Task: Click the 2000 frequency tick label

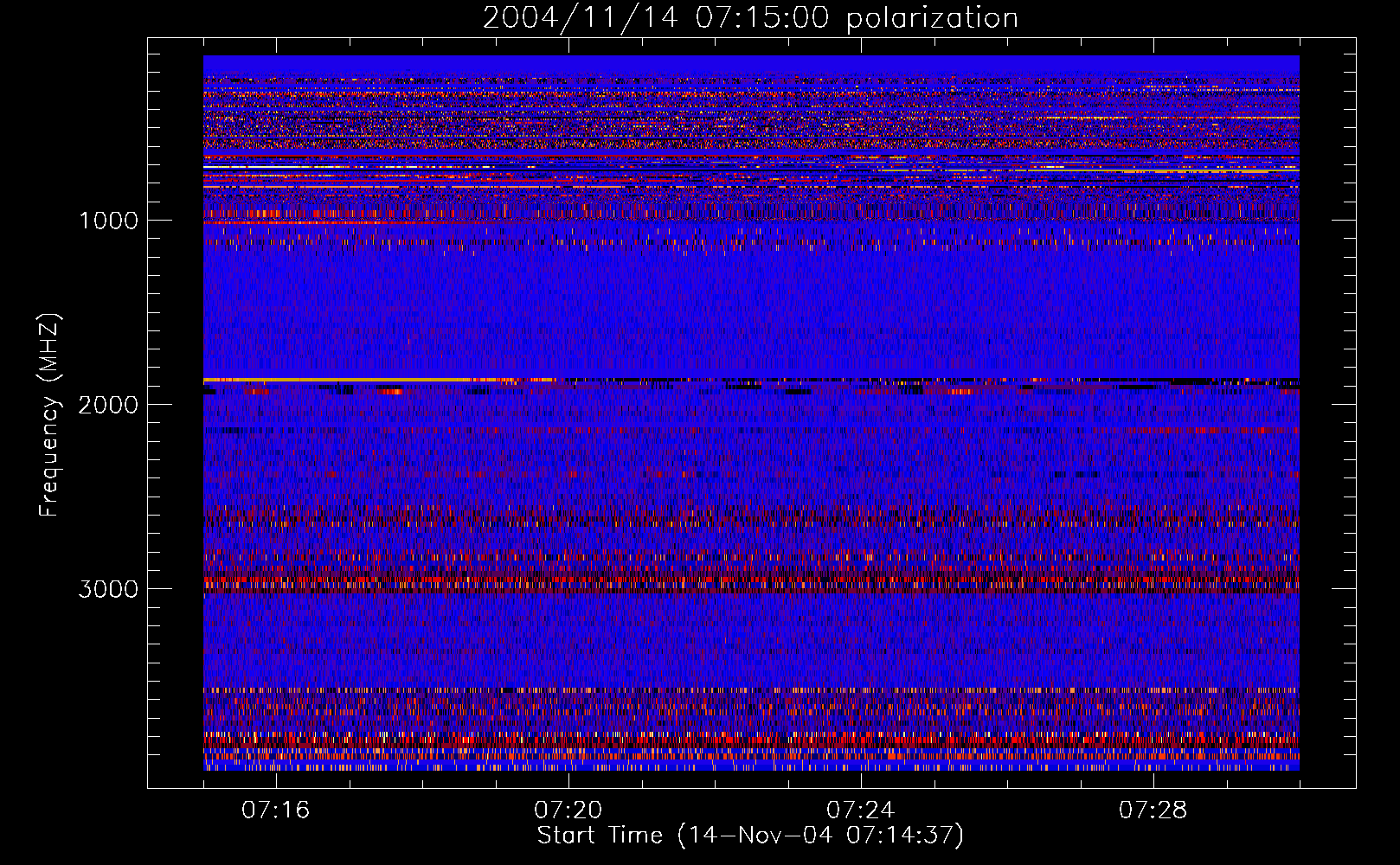Action: coord(108,405)
